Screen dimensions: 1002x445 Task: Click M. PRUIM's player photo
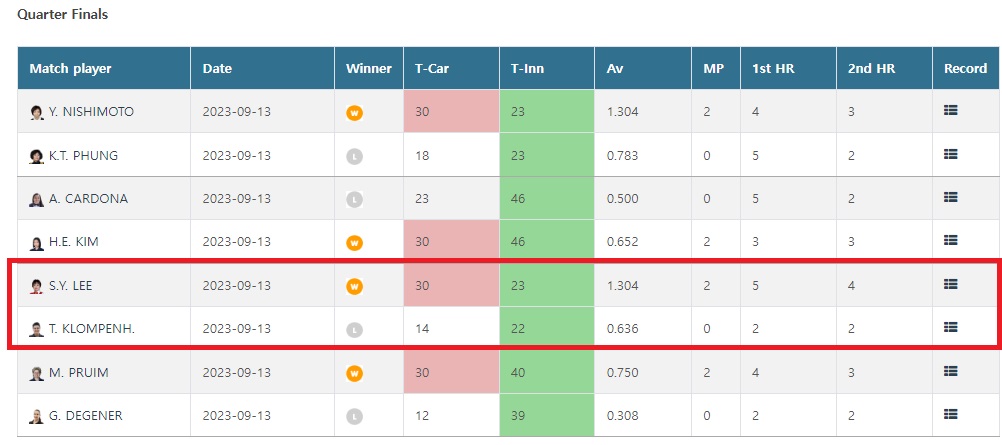(37, 373)
